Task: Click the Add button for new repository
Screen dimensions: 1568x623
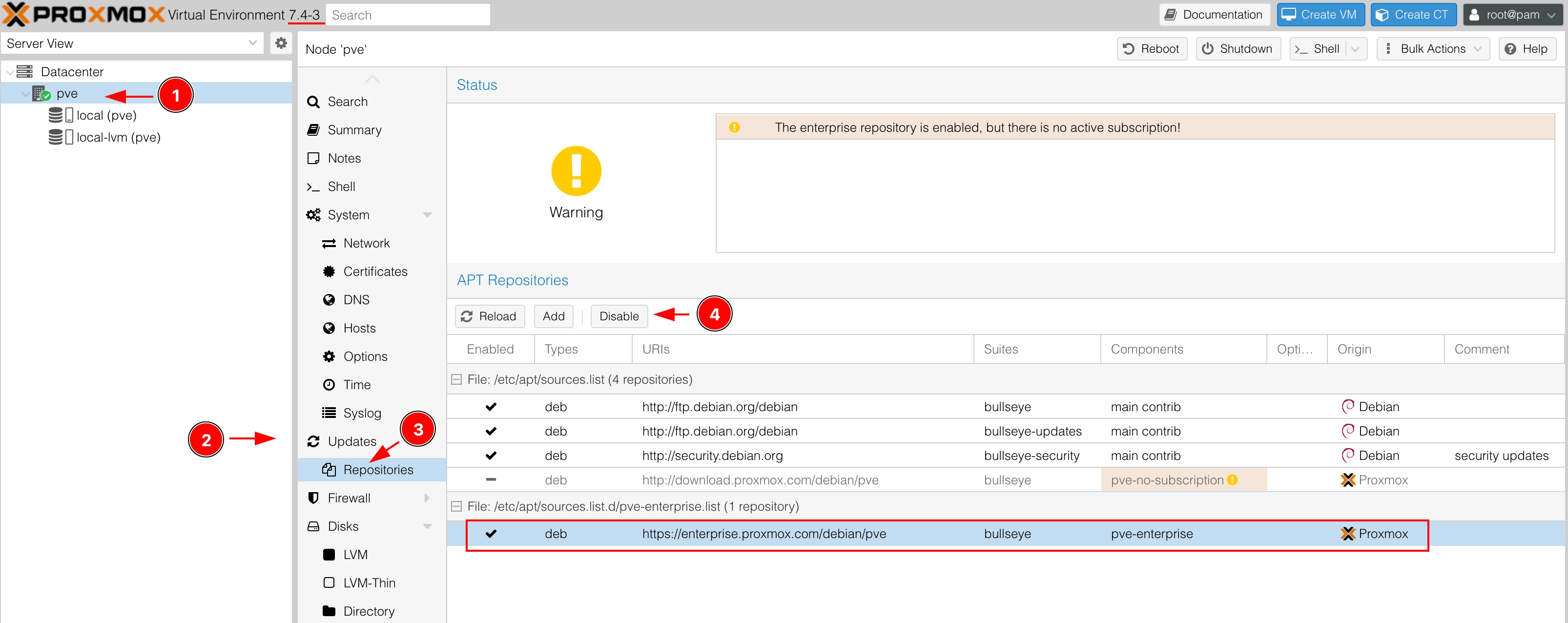Action: point(554,316)
